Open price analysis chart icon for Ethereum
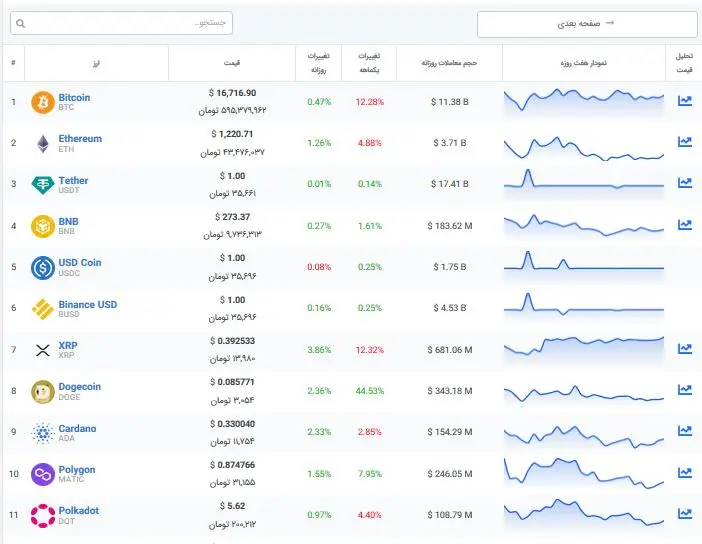Image resolution: width=702 pixels, height=544 pixels. pyautogui.click(x=685, y=142)
